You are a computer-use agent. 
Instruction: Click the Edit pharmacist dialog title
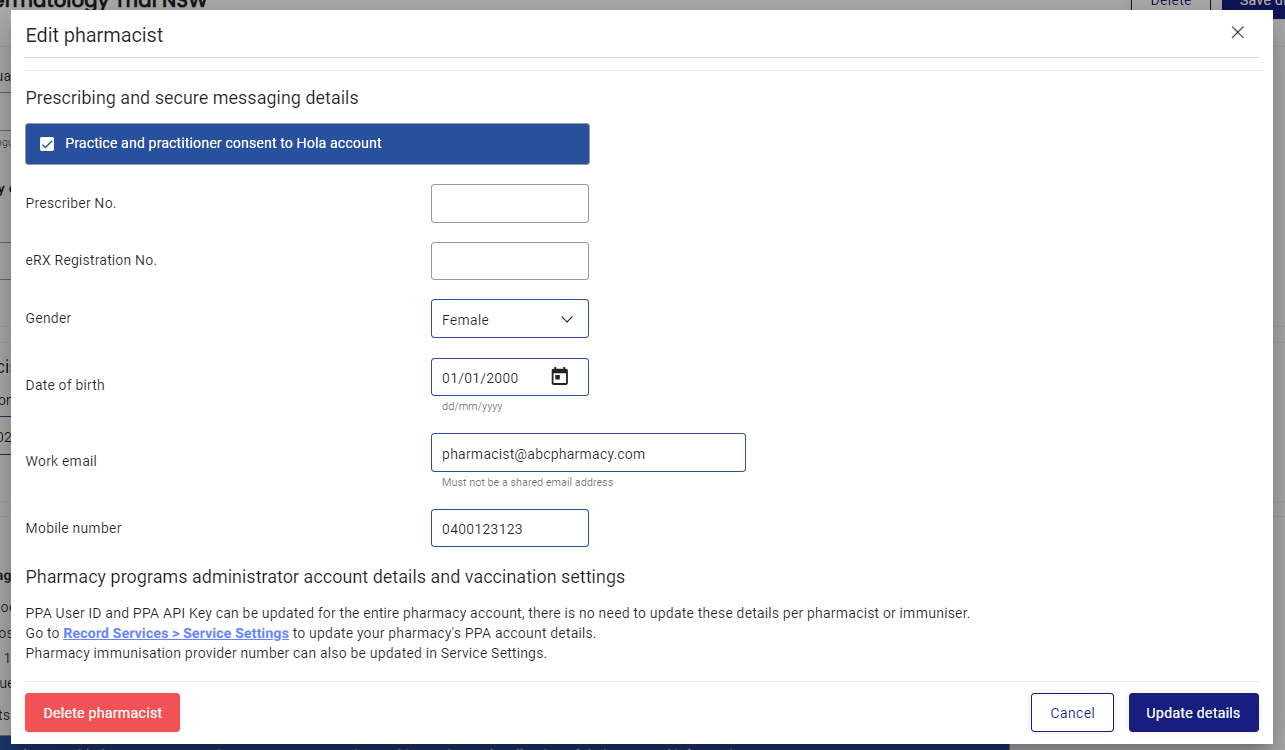point(94,36)
